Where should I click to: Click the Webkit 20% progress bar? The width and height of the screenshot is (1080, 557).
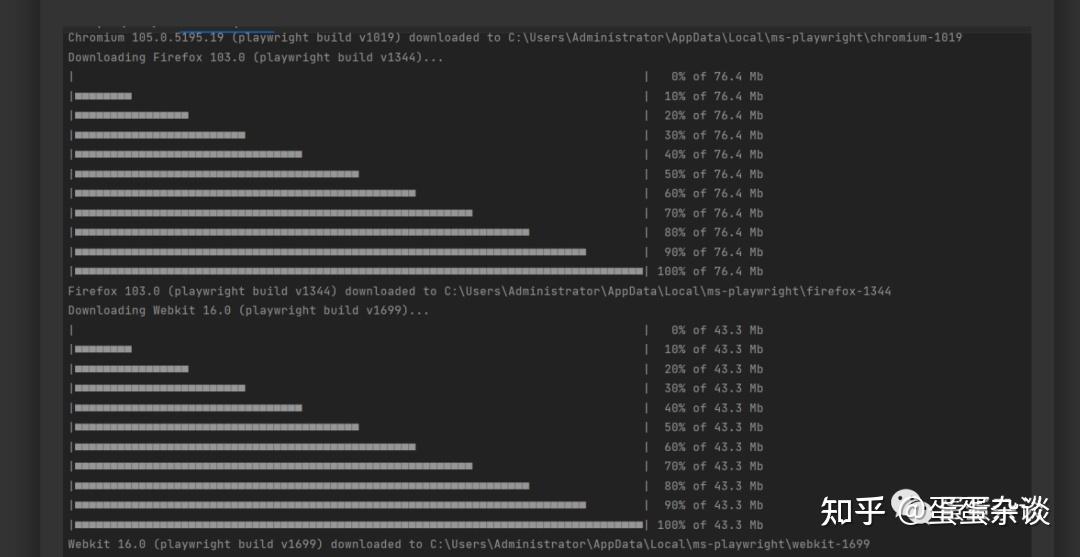131,369
